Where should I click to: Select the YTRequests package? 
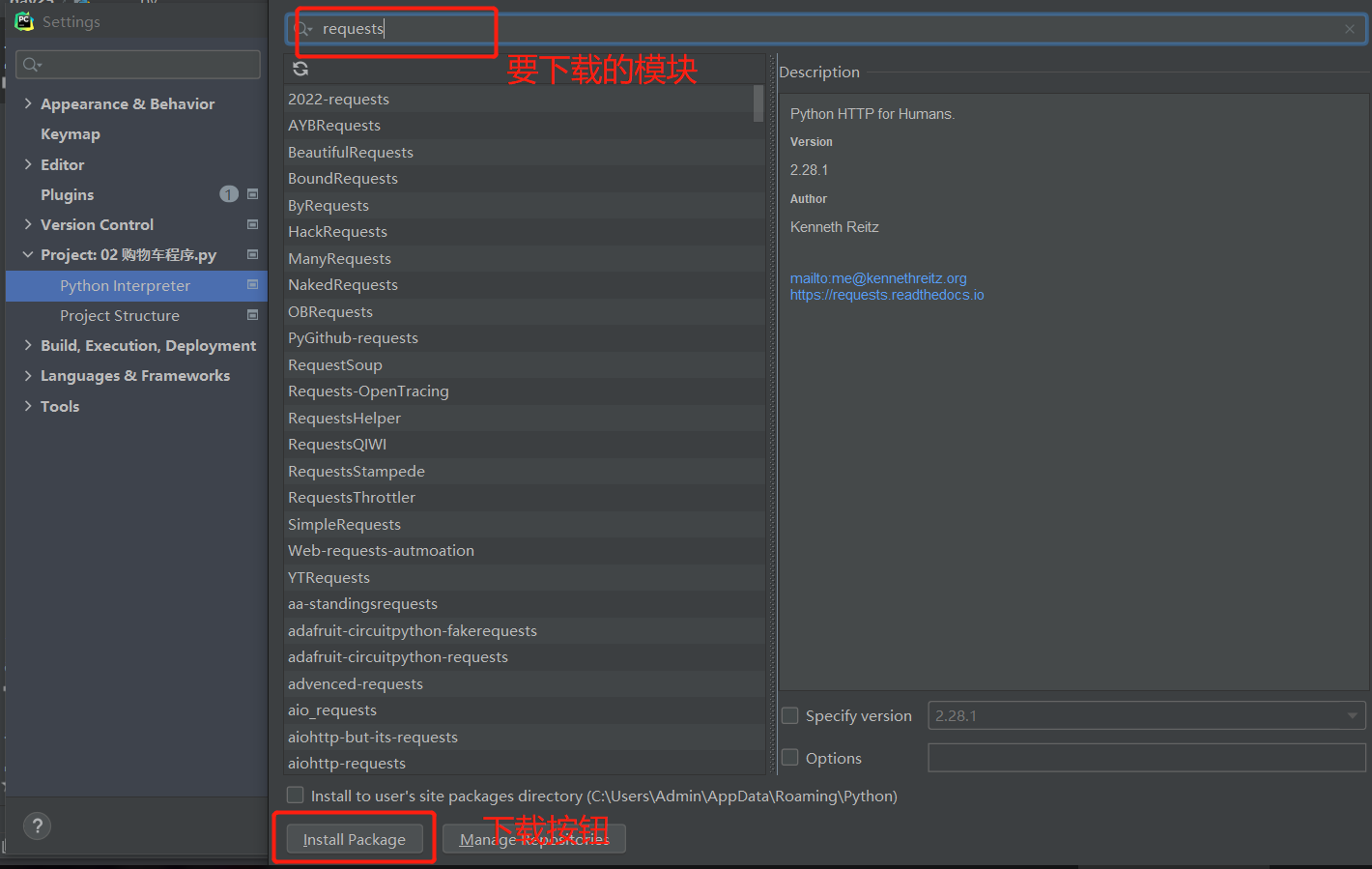click(x=525, y=577)
